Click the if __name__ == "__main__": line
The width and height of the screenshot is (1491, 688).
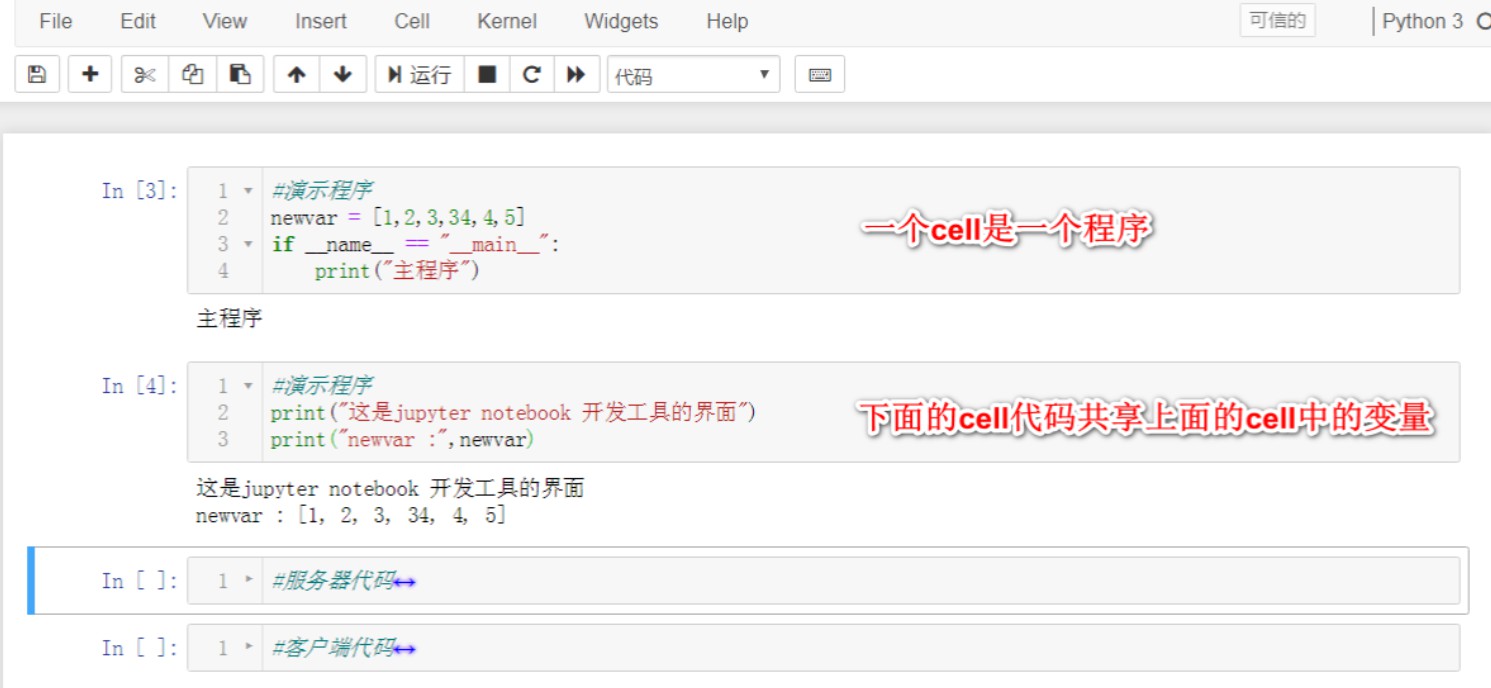click(x=416, y=244)
